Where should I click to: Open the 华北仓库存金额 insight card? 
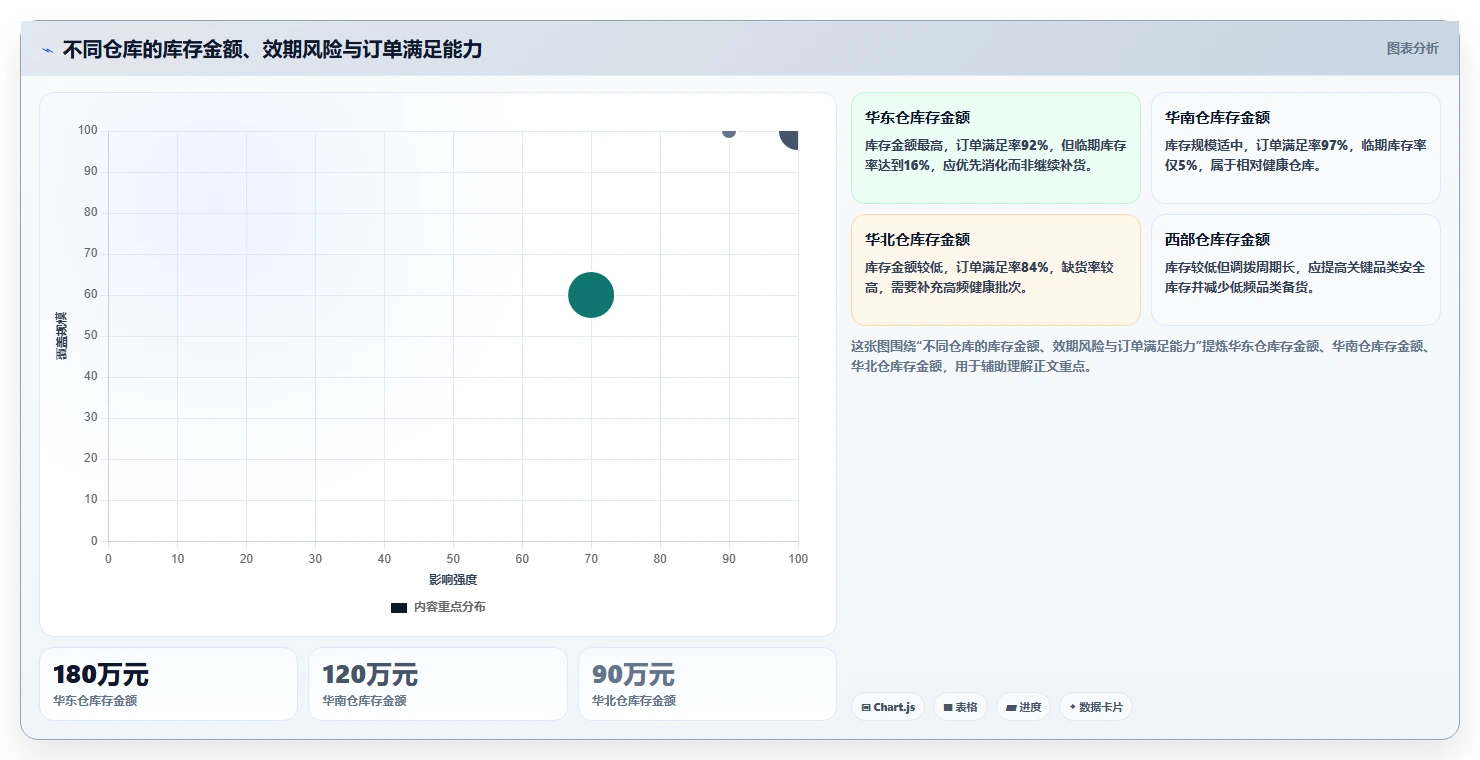tap(995, 270)
